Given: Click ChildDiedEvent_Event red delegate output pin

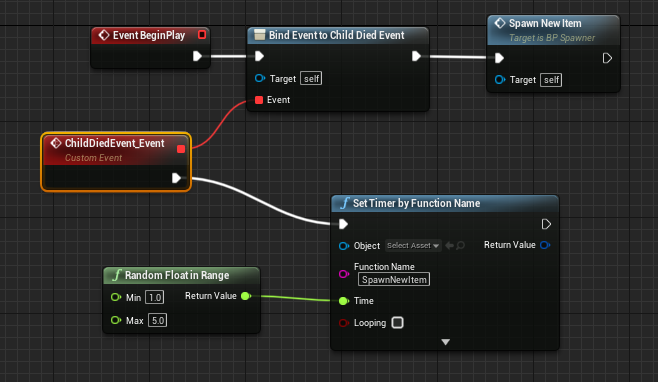Looking at the screenshot, I should 181,149.
